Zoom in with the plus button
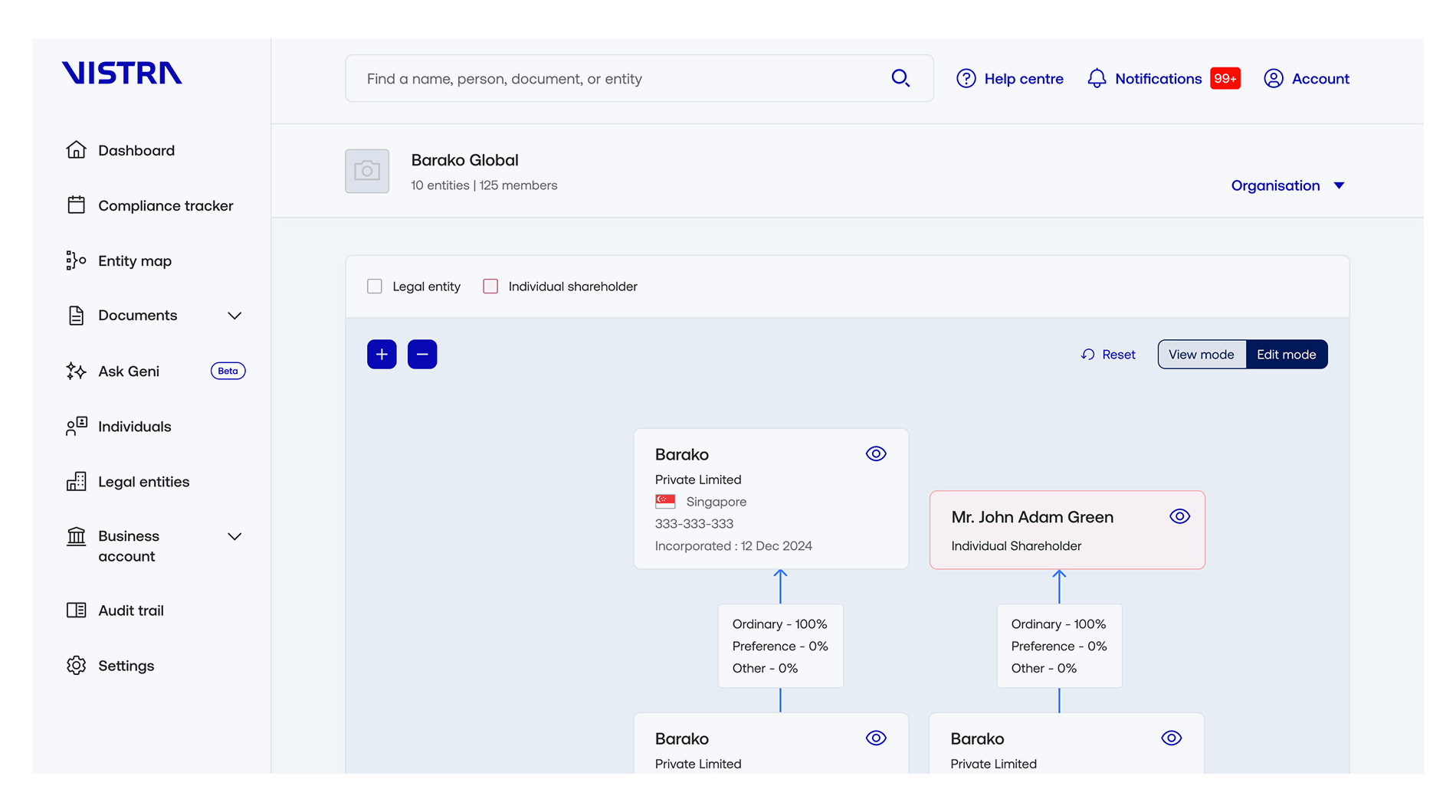The width and height of the screenshot is (1456, 812). [x=382, y=355]
